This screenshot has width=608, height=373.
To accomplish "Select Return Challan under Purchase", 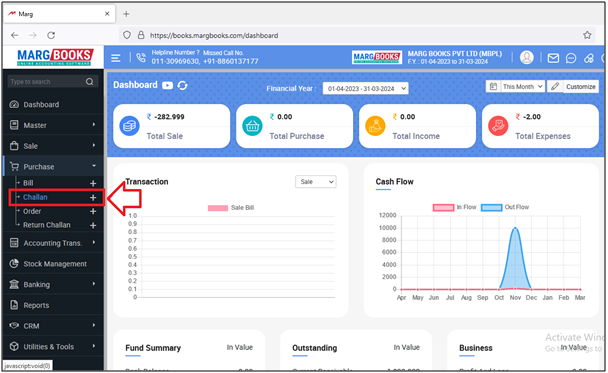I will (x=47, y=225).
